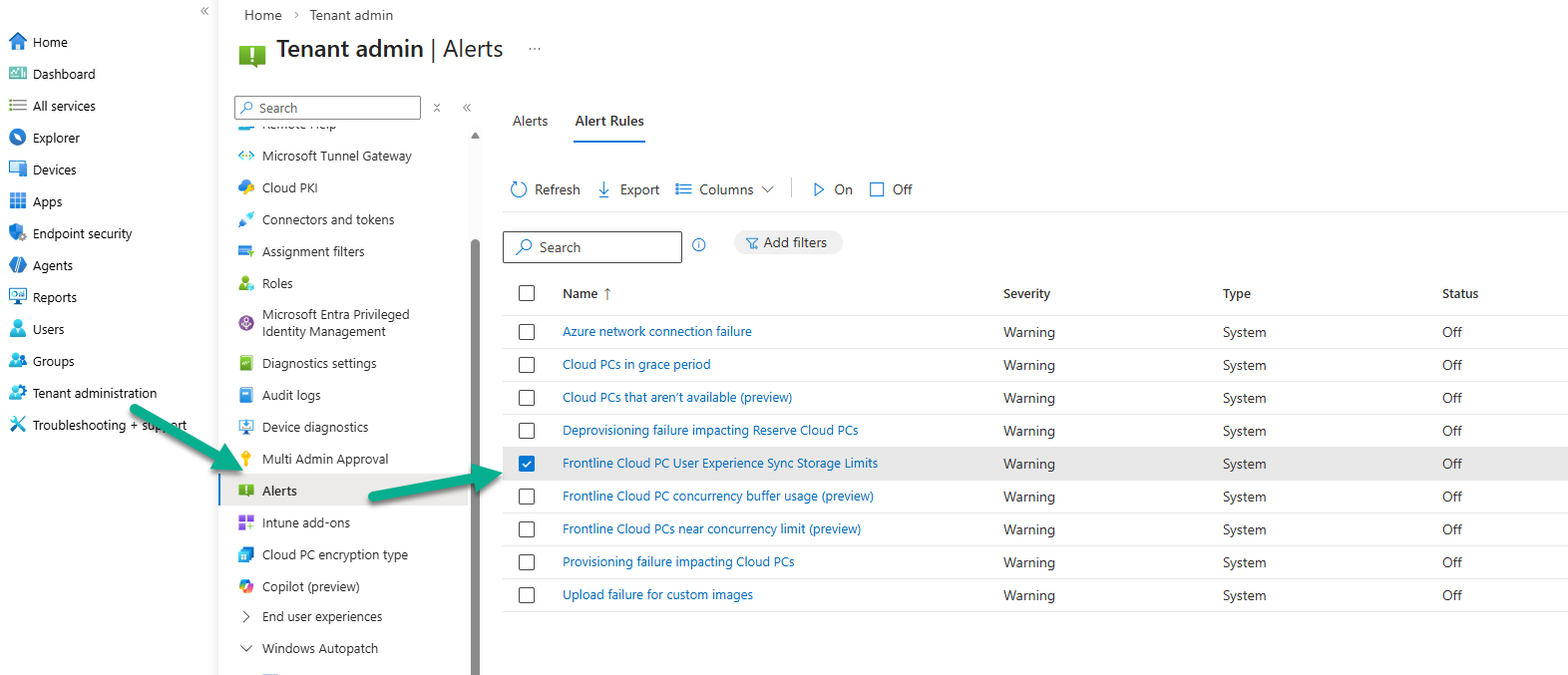Viewport: 1568px width, 675px height.
Task: Click the Multi Admin Approval key icon
Action: (246, 459)
